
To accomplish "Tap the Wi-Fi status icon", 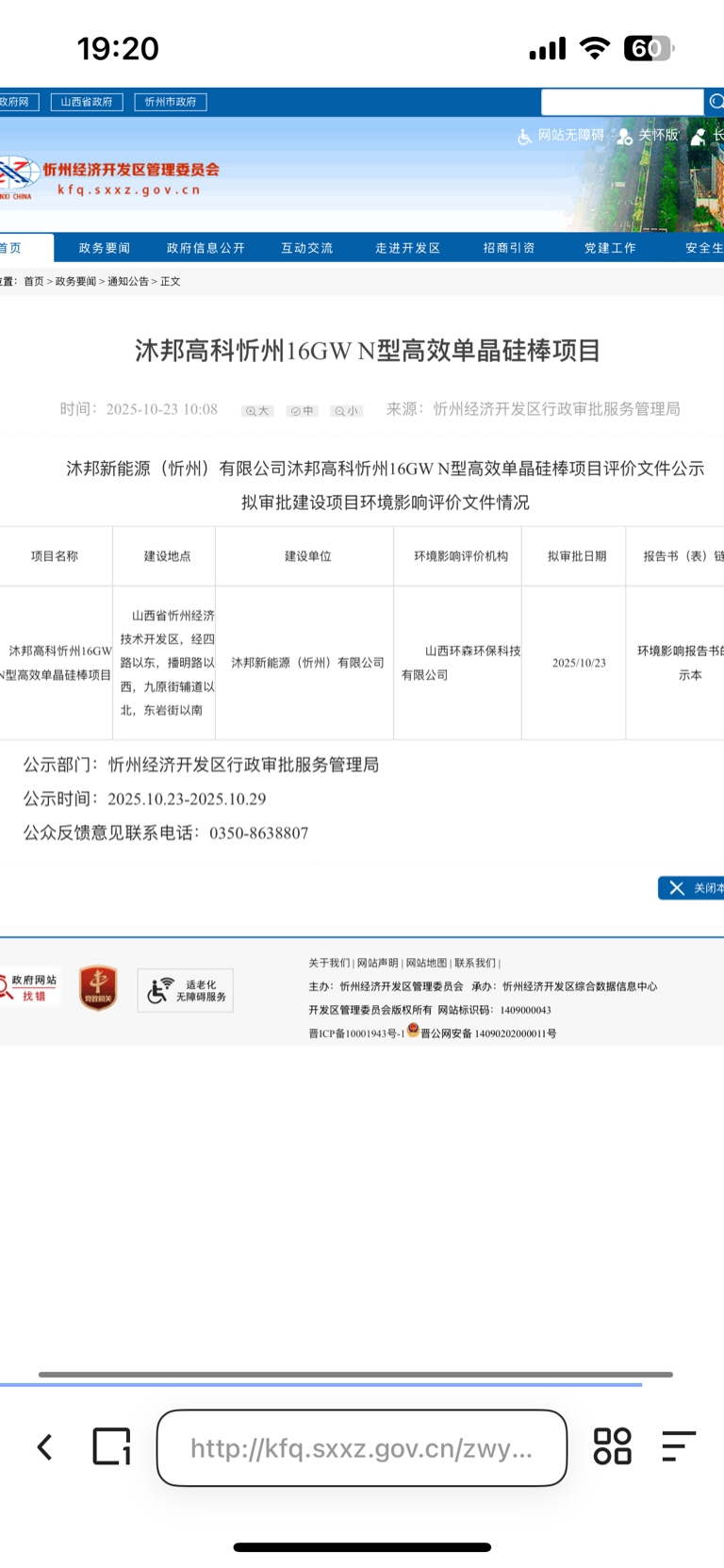I will click(594, 48).
